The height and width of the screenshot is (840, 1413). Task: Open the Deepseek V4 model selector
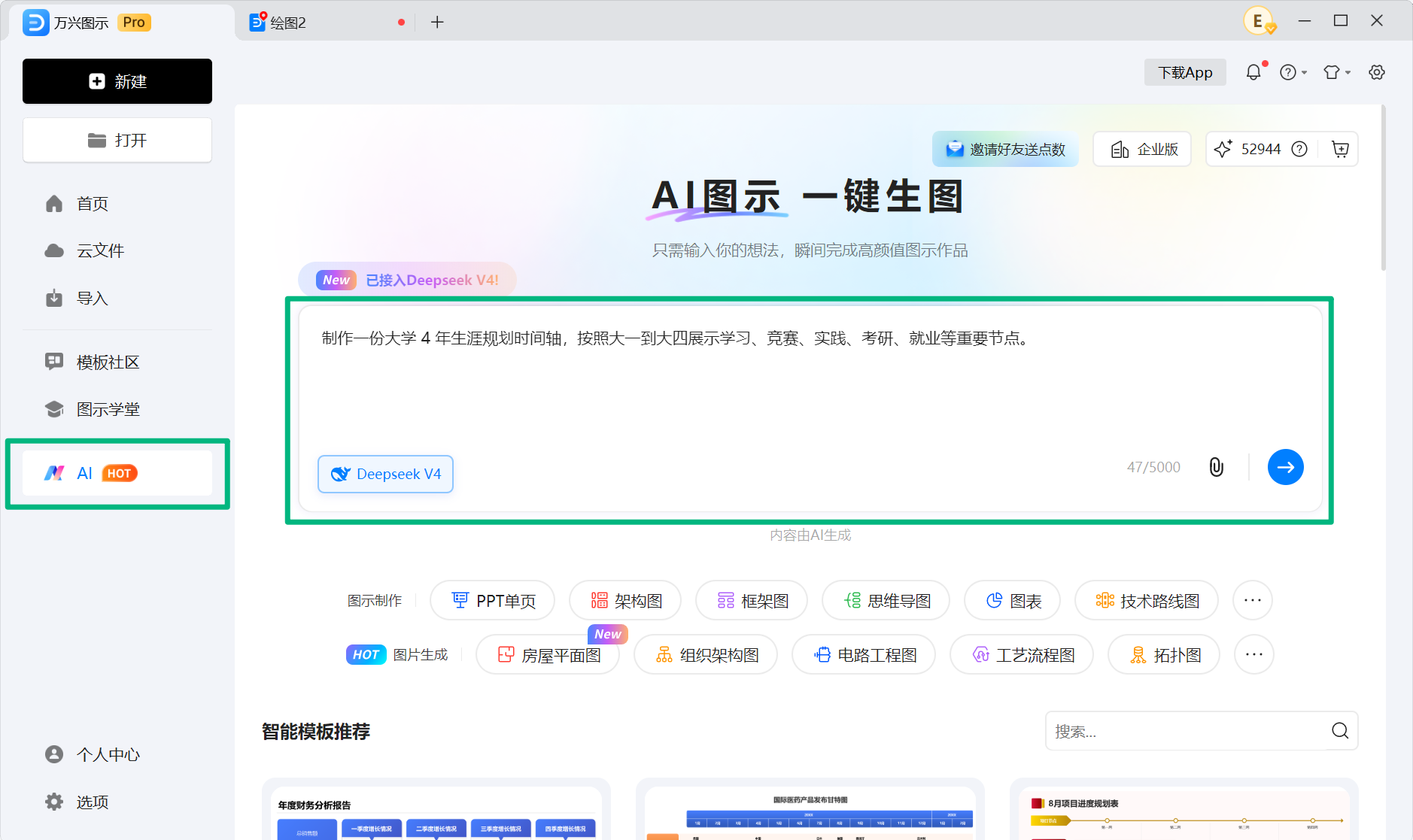click(385, 474)
